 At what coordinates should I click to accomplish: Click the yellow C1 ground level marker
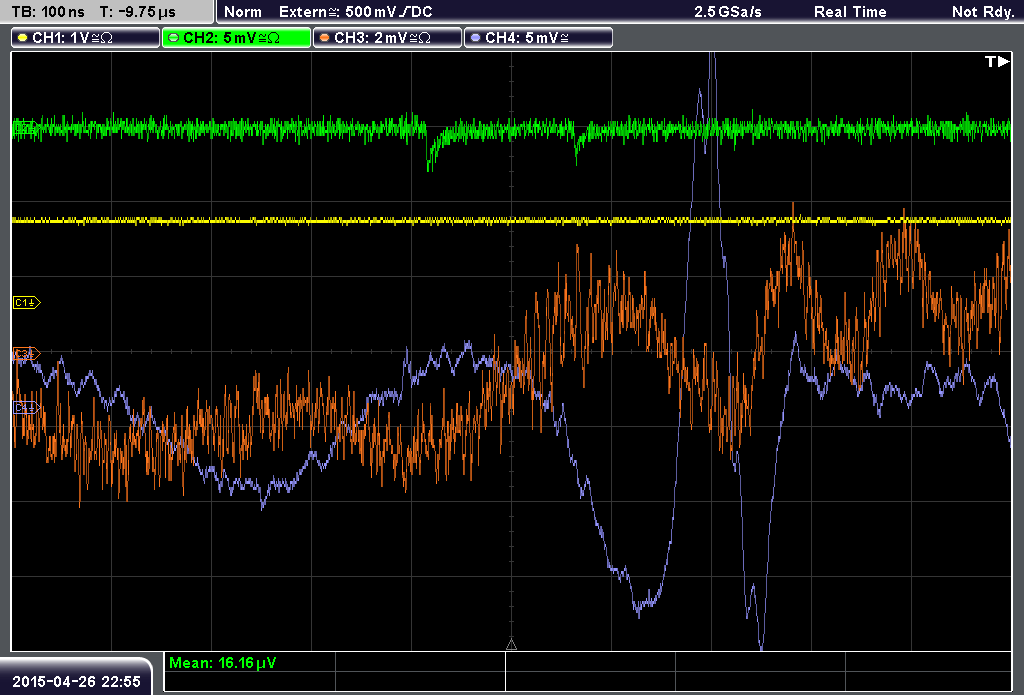pyautogui.click(x=27, y=302)
